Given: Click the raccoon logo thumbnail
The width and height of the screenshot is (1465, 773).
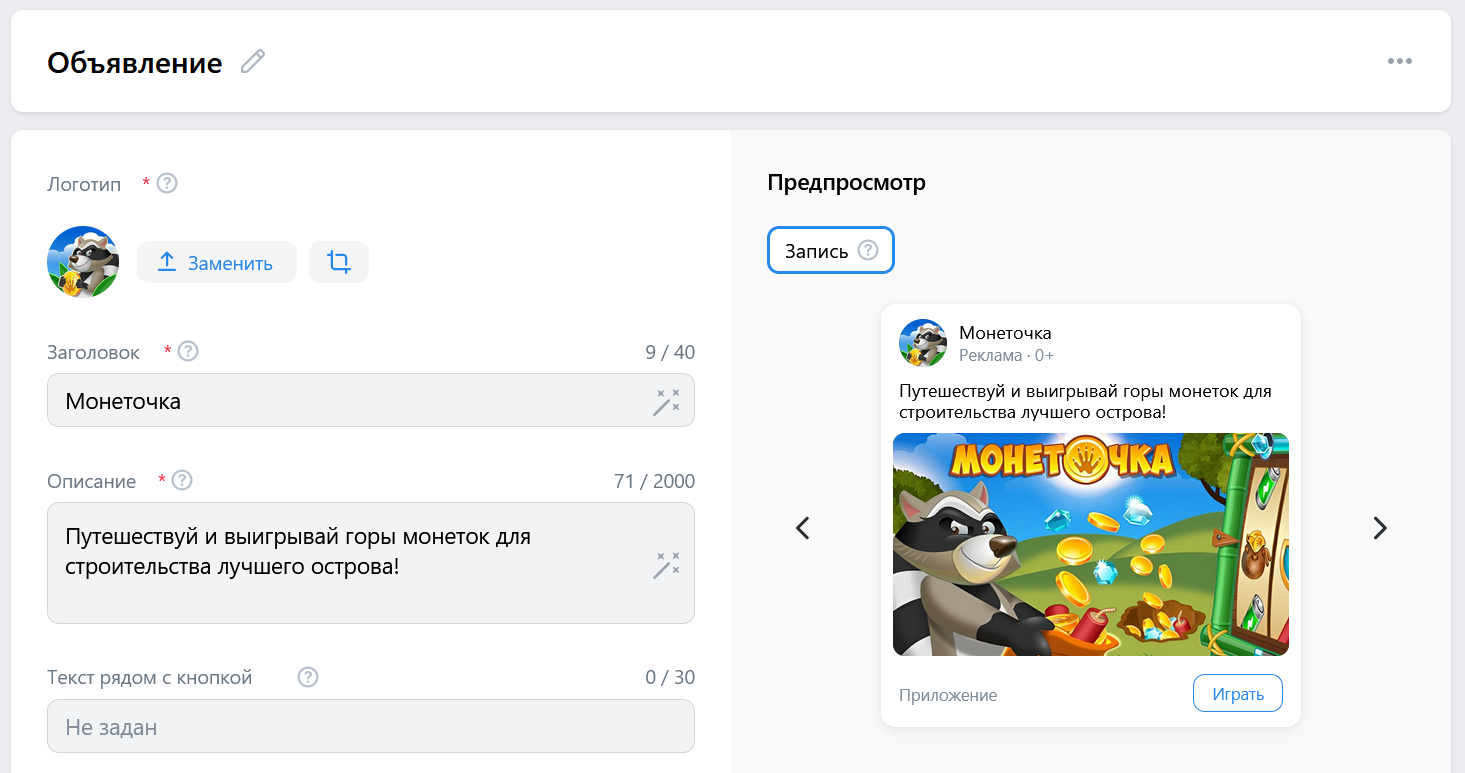Looking at the screenshot, I should (x=83, y=261).
